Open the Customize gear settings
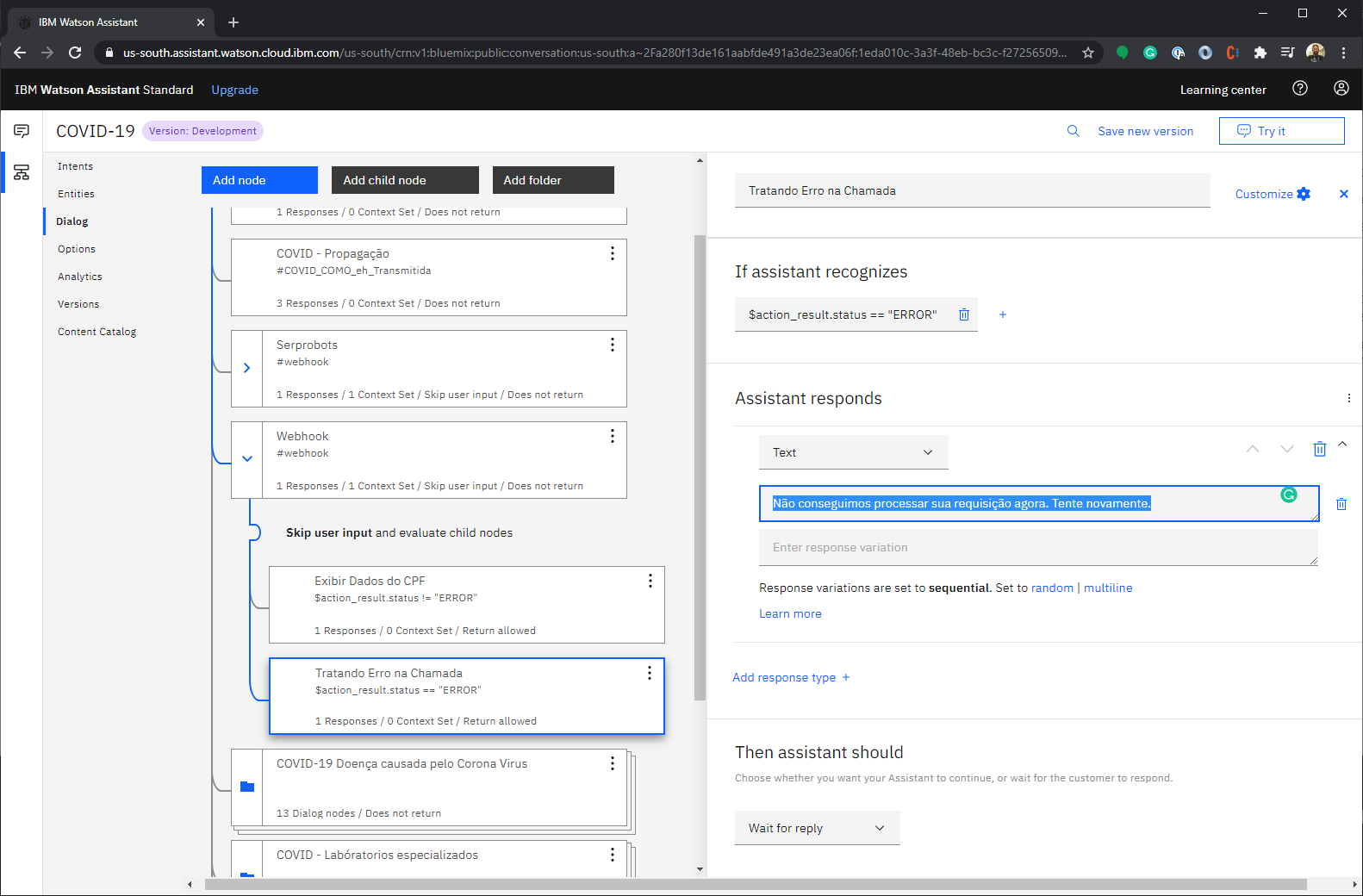Viewport: 1363px width, 896px height. [1273, 194]
